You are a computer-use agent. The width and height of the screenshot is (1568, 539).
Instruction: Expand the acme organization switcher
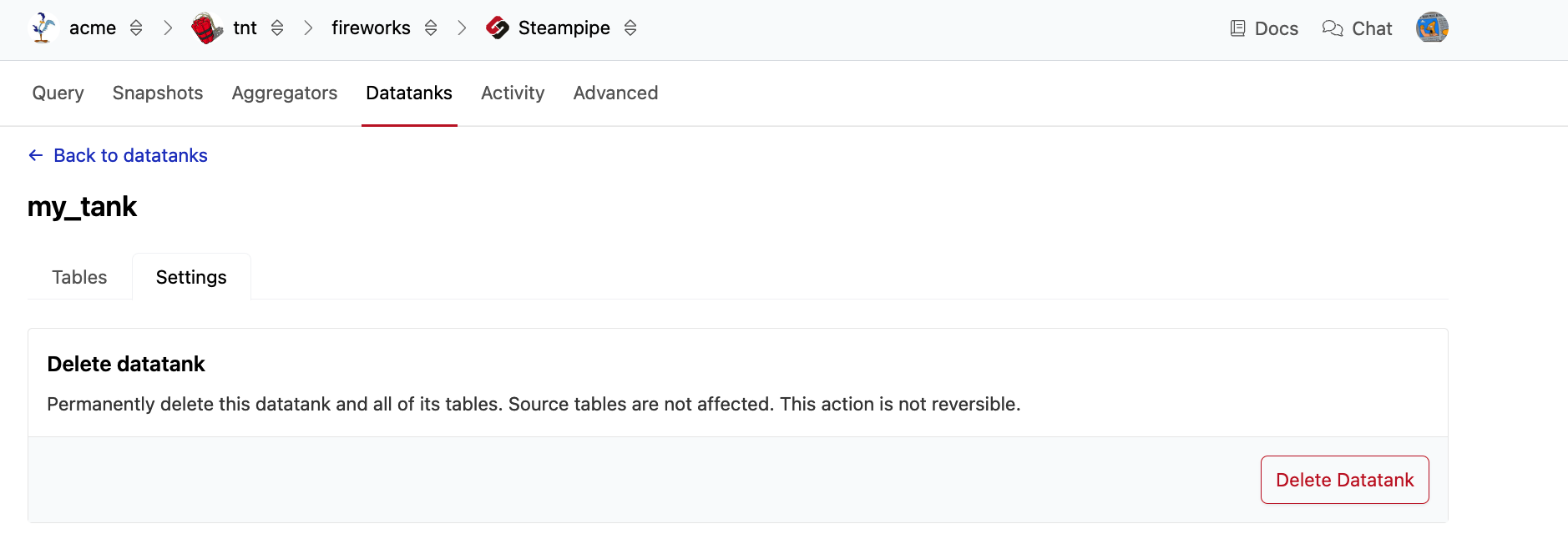click(x=136, y=28)
